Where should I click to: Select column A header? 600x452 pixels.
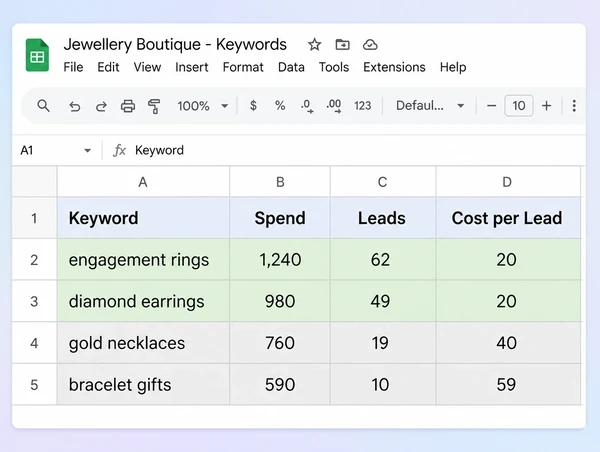click(143, 182)
